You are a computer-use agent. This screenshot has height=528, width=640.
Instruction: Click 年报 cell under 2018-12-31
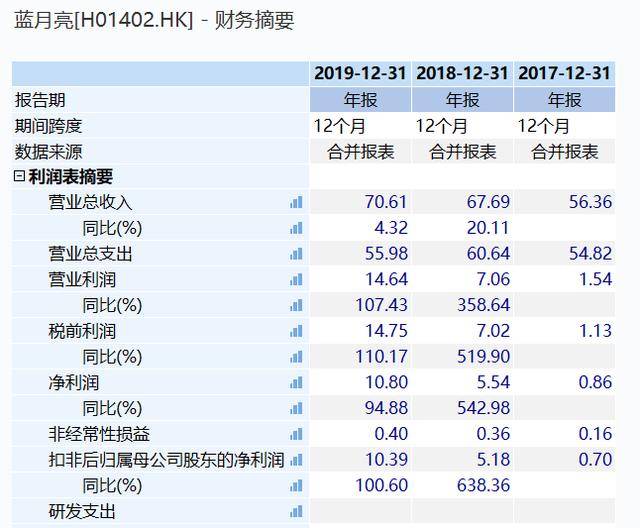462,100
